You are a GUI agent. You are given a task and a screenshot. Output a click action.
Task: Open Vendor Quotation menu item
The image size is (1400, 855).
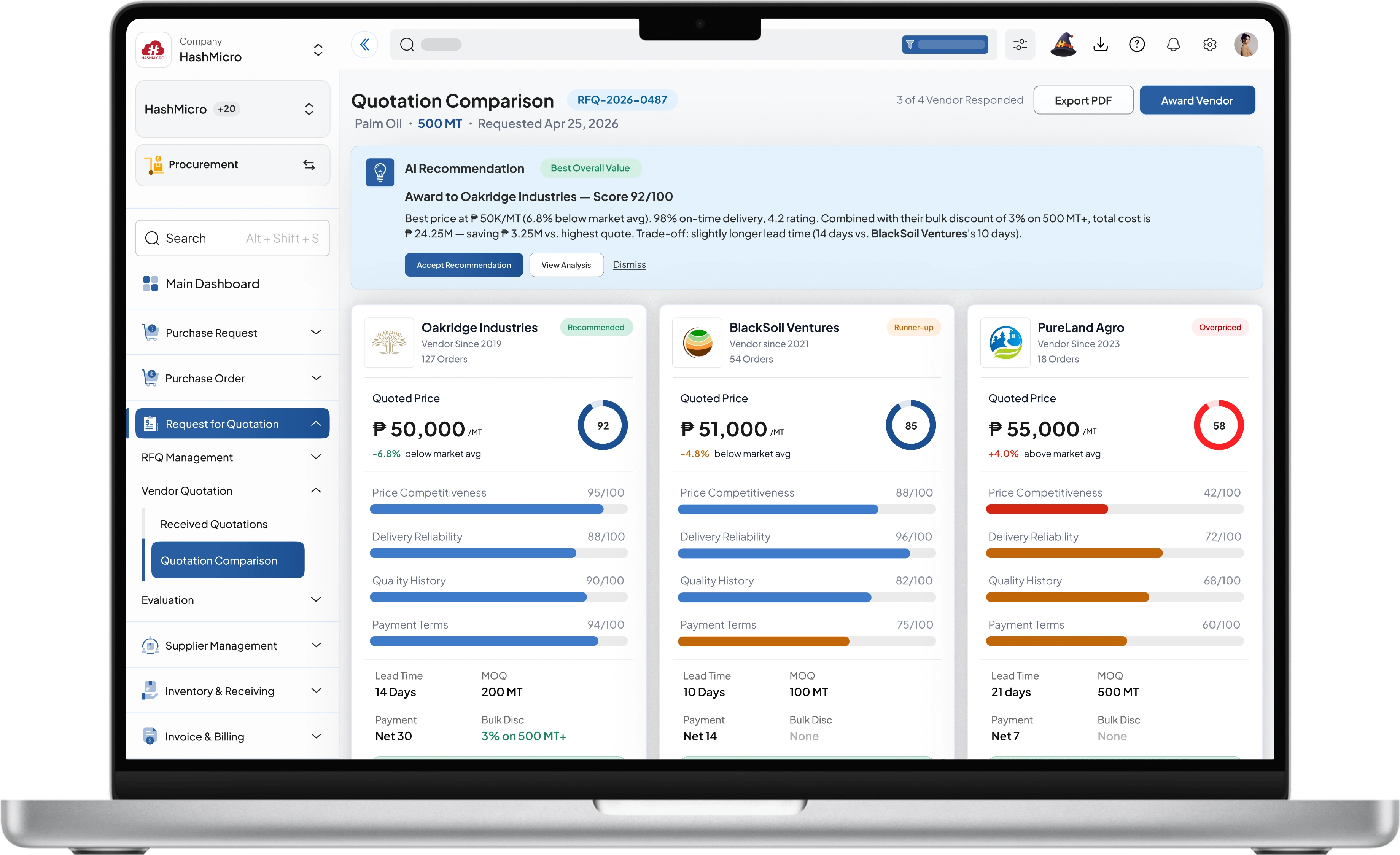coord(232,491)
